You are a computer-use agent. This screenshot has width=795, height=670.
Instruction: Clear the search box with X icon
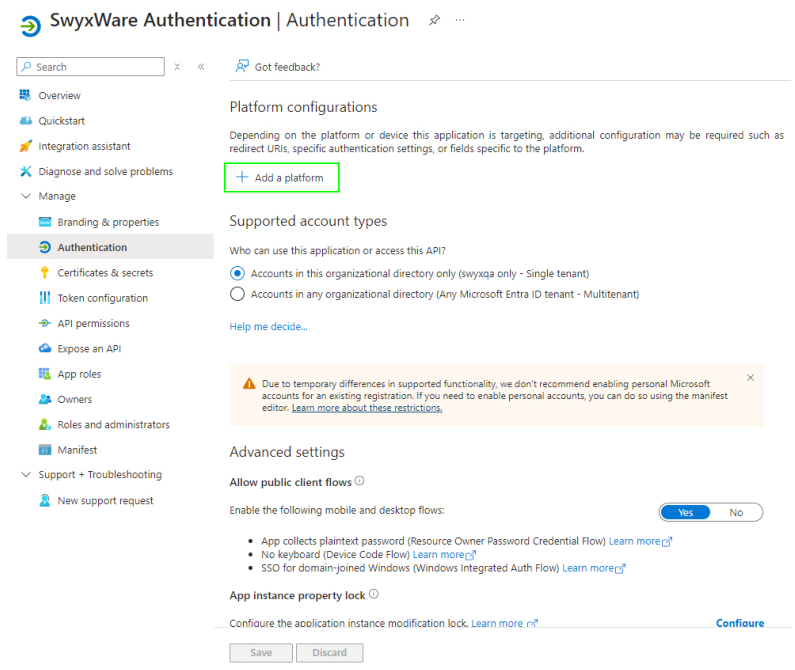pyautogui.click(x=177, y=67)
